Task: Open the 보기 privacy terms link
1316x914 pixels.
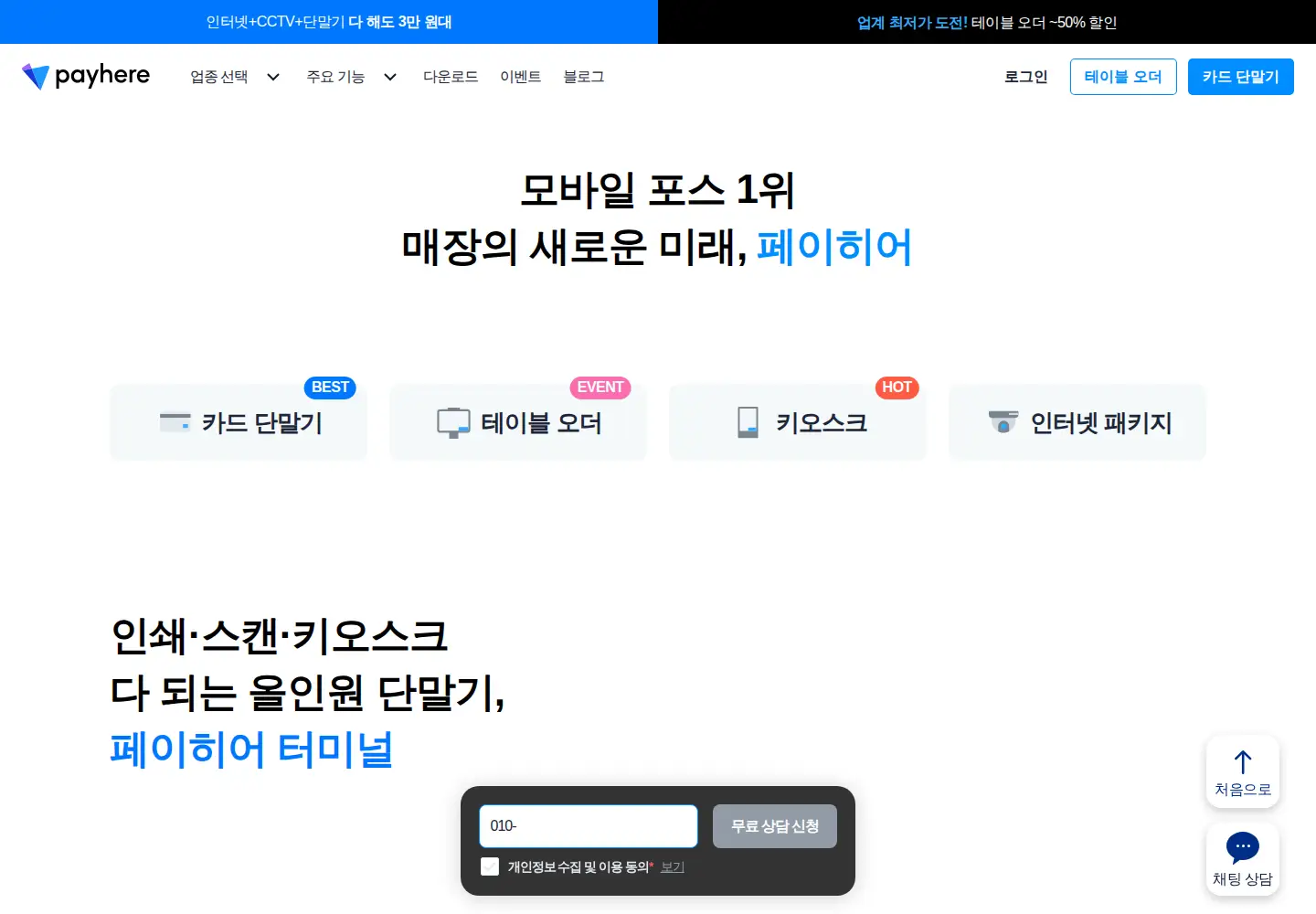Action: [x=673, y=866]
